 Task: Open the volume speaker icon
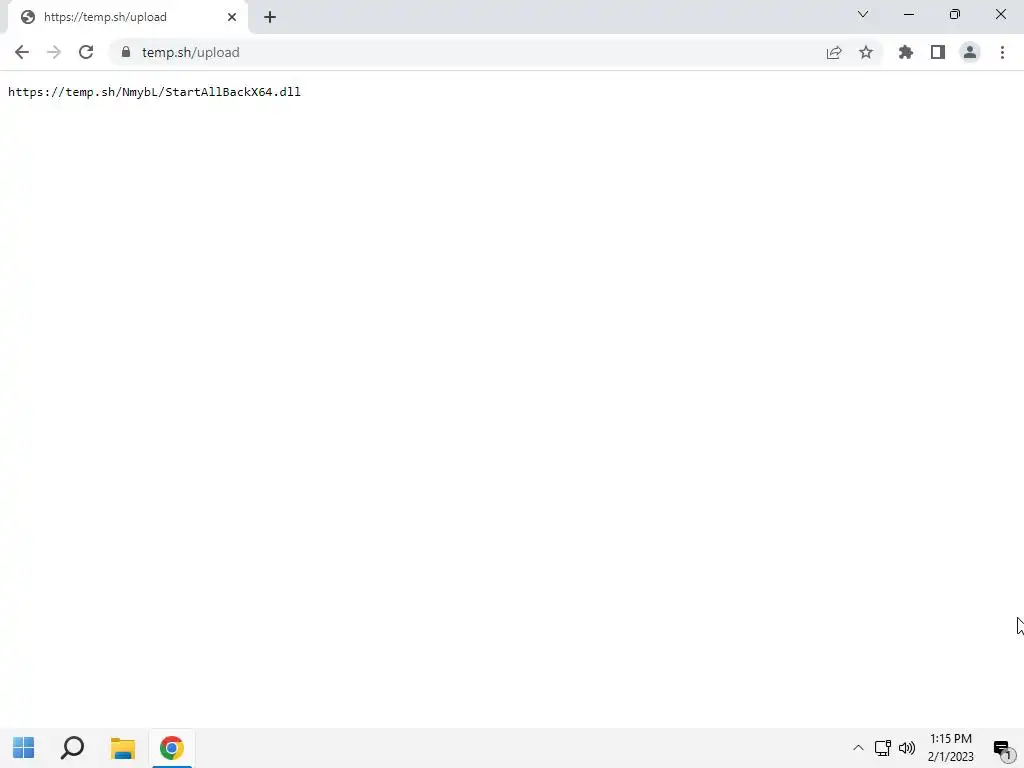pyautogui.click(x=906, y=748)
